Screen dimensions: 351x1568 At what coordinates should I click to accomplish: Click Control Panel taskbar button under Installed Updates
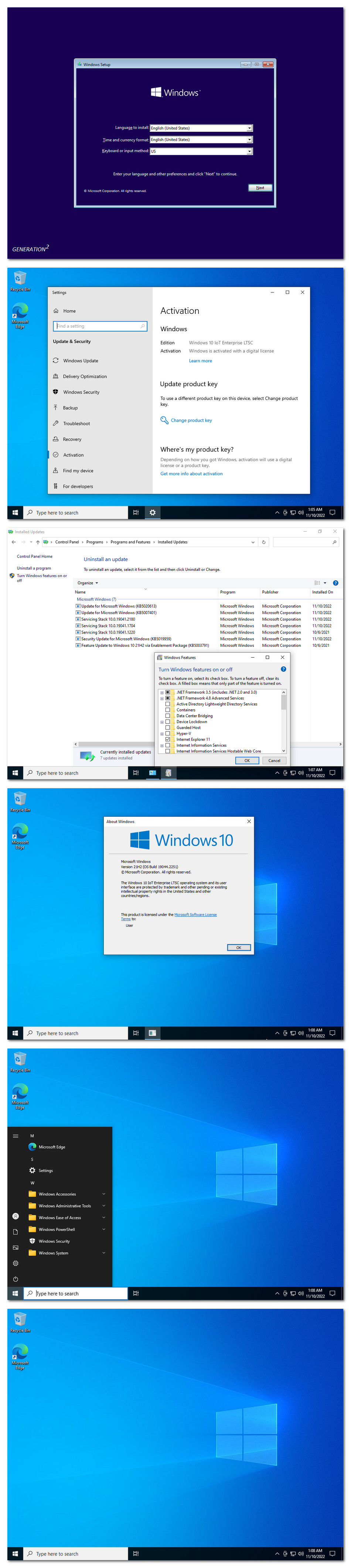[x=152, y=772]
